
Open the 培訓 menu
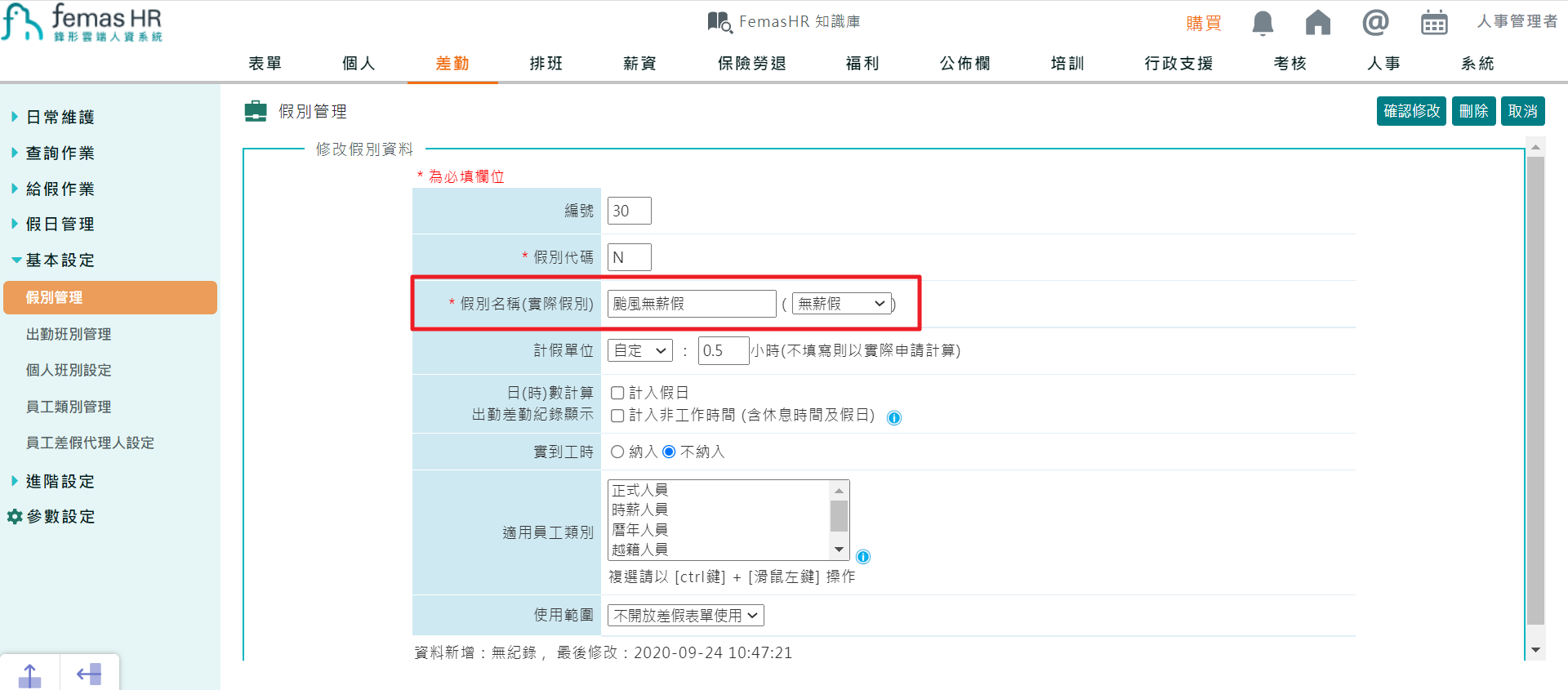pos(1067,63)
